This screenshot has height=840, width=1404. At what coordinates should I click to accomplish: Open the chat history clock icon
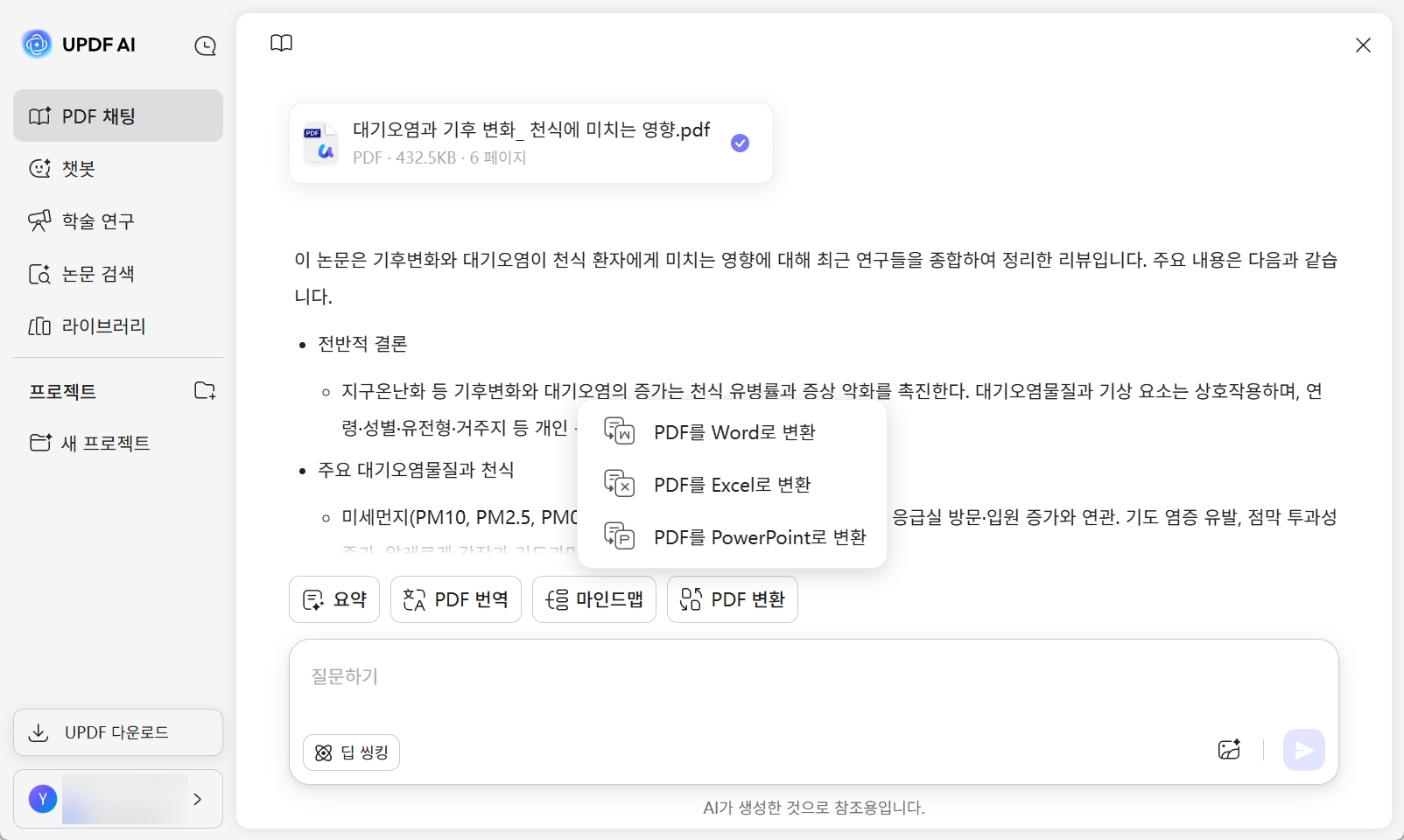click(206, 45)
